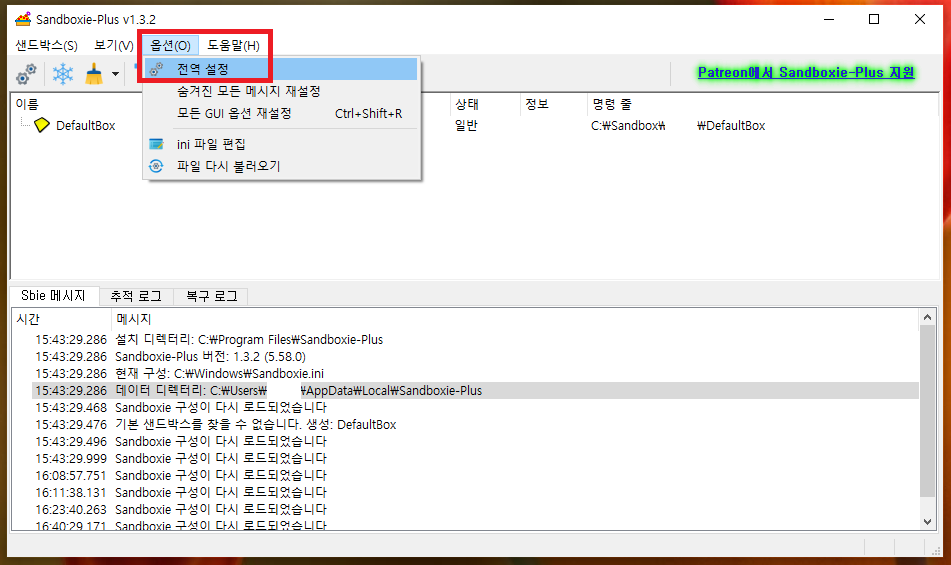Close the Sandboxie-Plus window
This screenshot has width=951, height=565.
click(x=919, y=19)
